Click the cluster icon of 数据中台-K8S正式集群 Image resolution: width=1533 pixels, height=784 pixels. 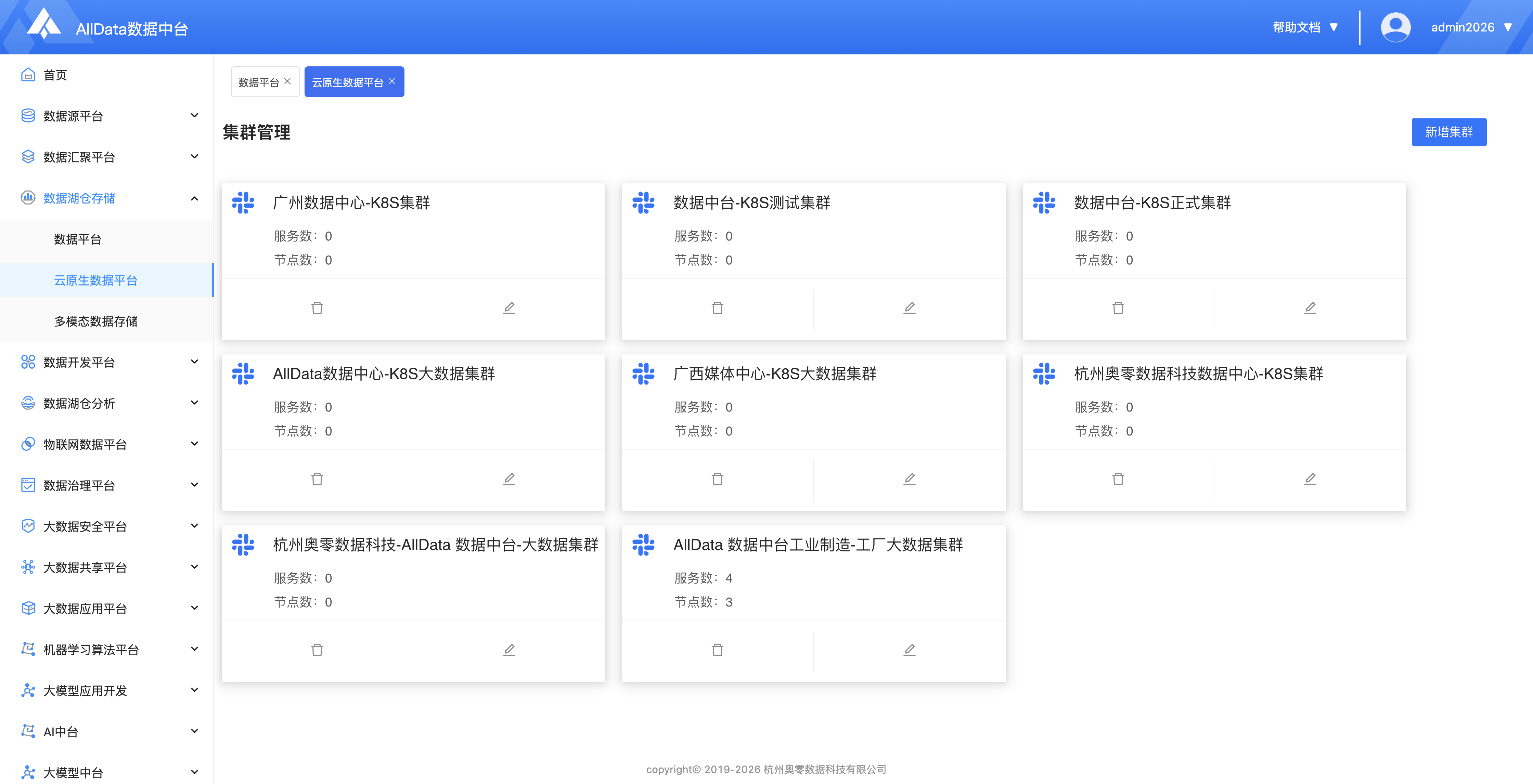[x=1044, y=202]
